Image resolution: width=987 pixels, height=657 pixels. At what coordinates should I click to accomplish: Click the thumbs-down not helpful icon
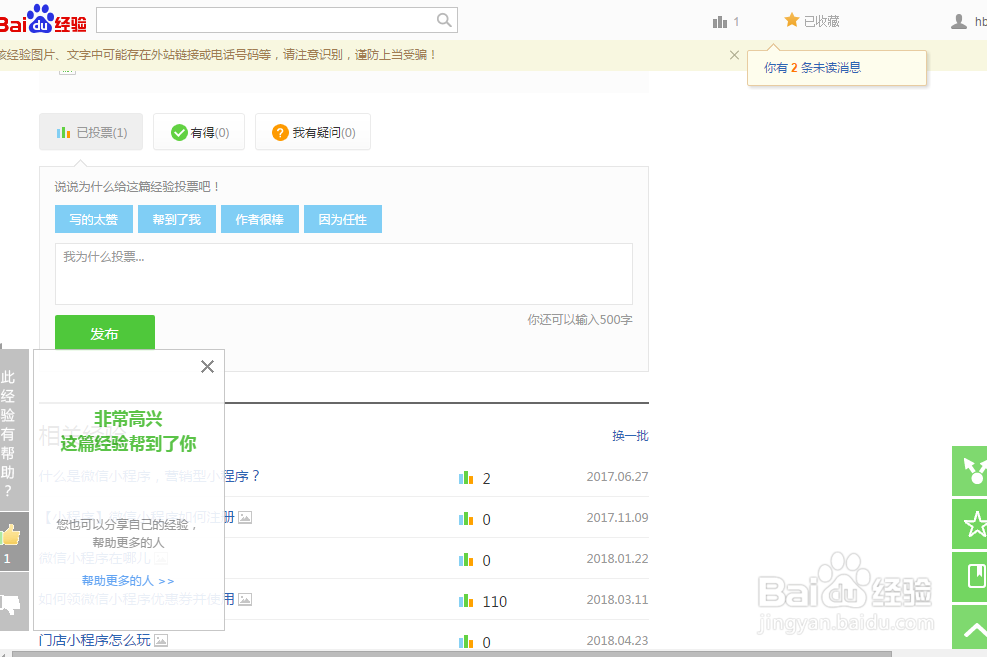point(11,604)
